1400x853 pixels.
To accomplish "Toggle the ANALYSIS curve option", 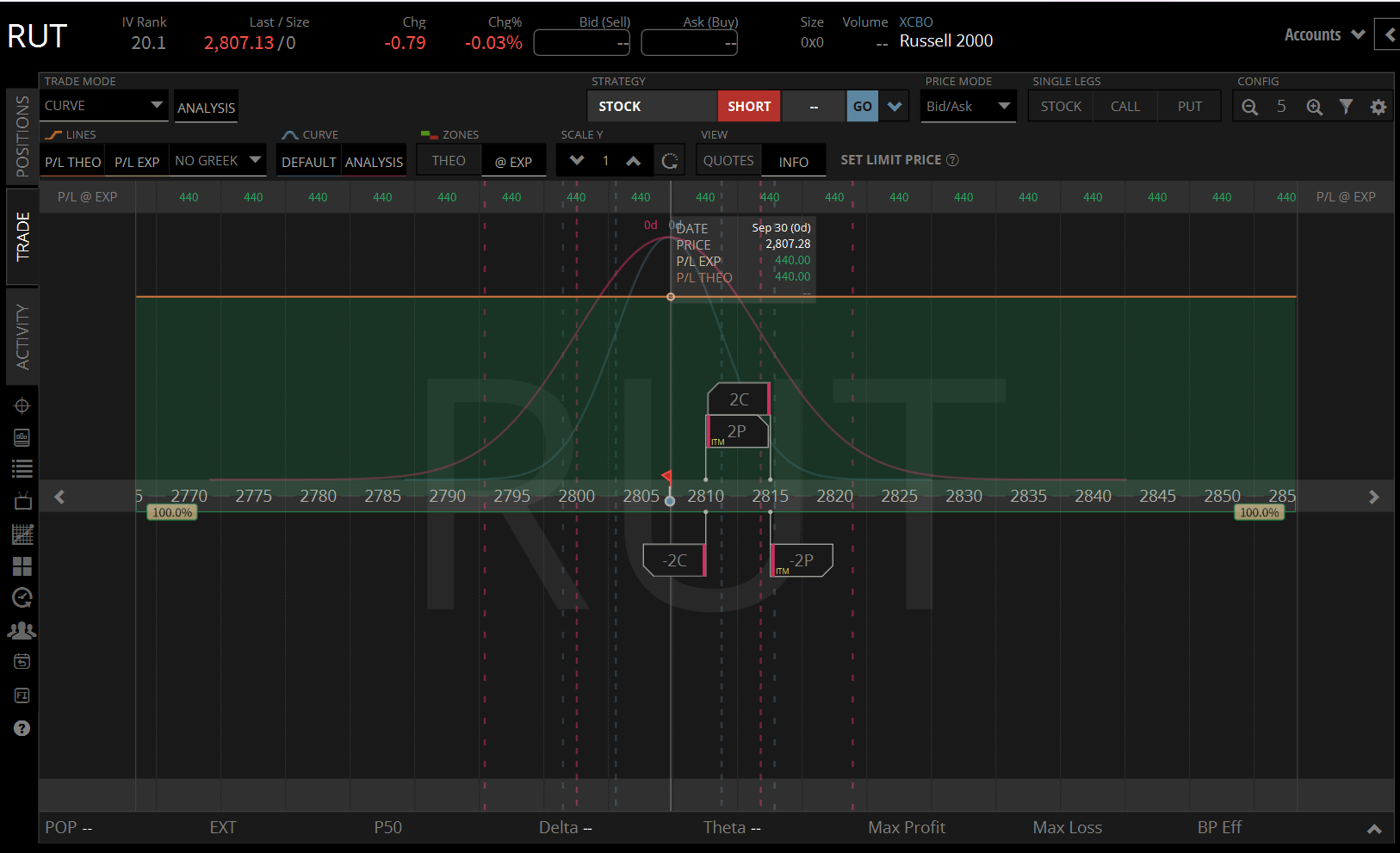I will [374, 162].
